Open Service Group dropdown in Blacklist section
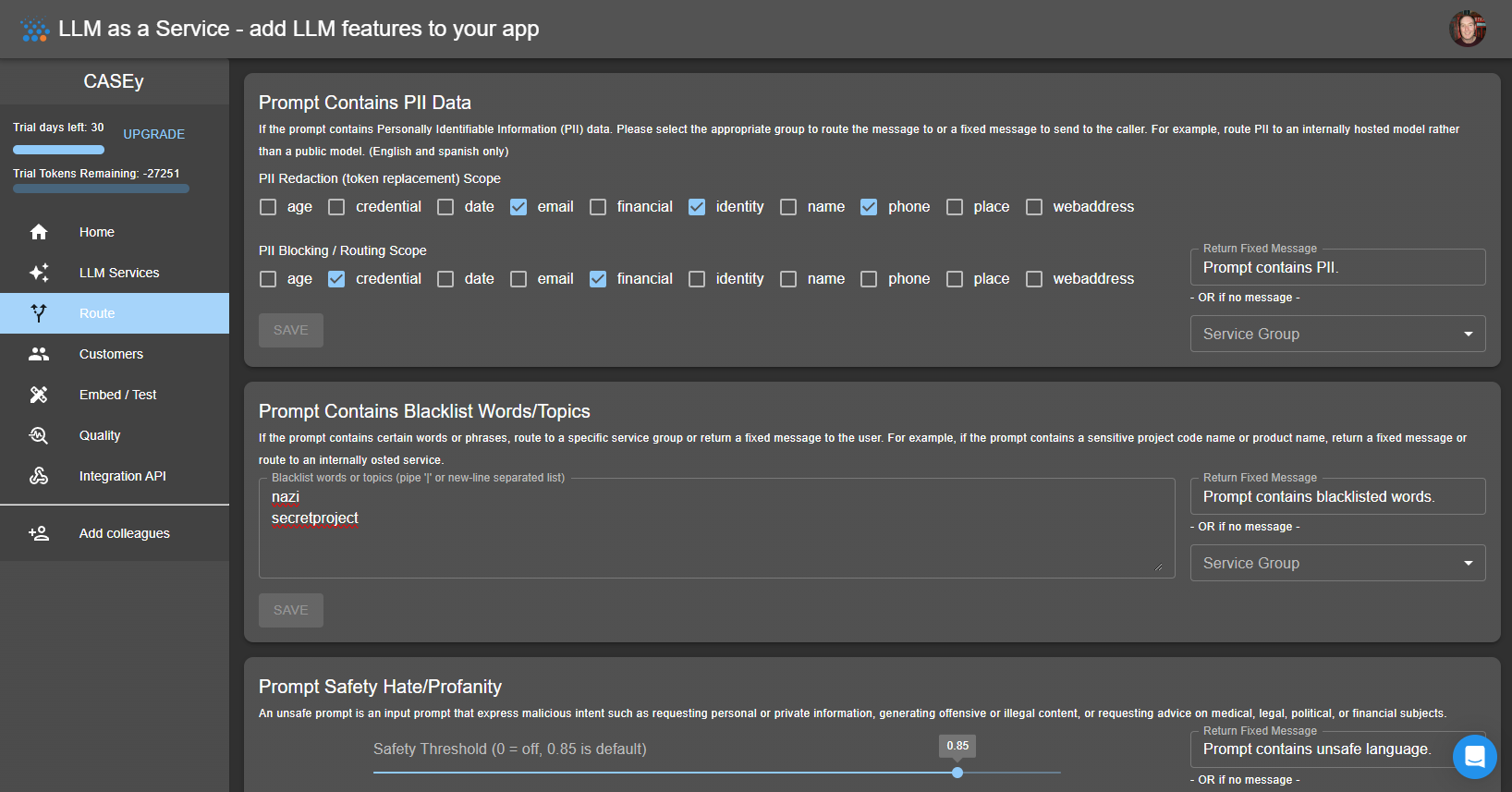 (x=1338, y=563)
